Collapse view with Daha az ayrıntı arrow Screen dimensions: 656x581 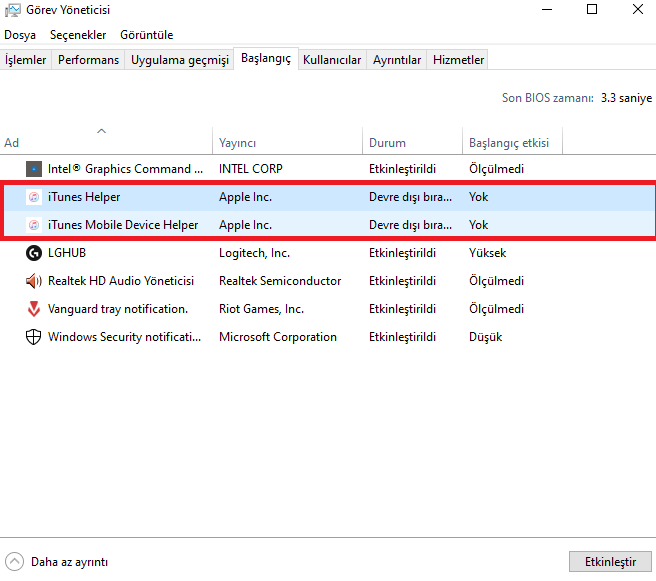15,562
